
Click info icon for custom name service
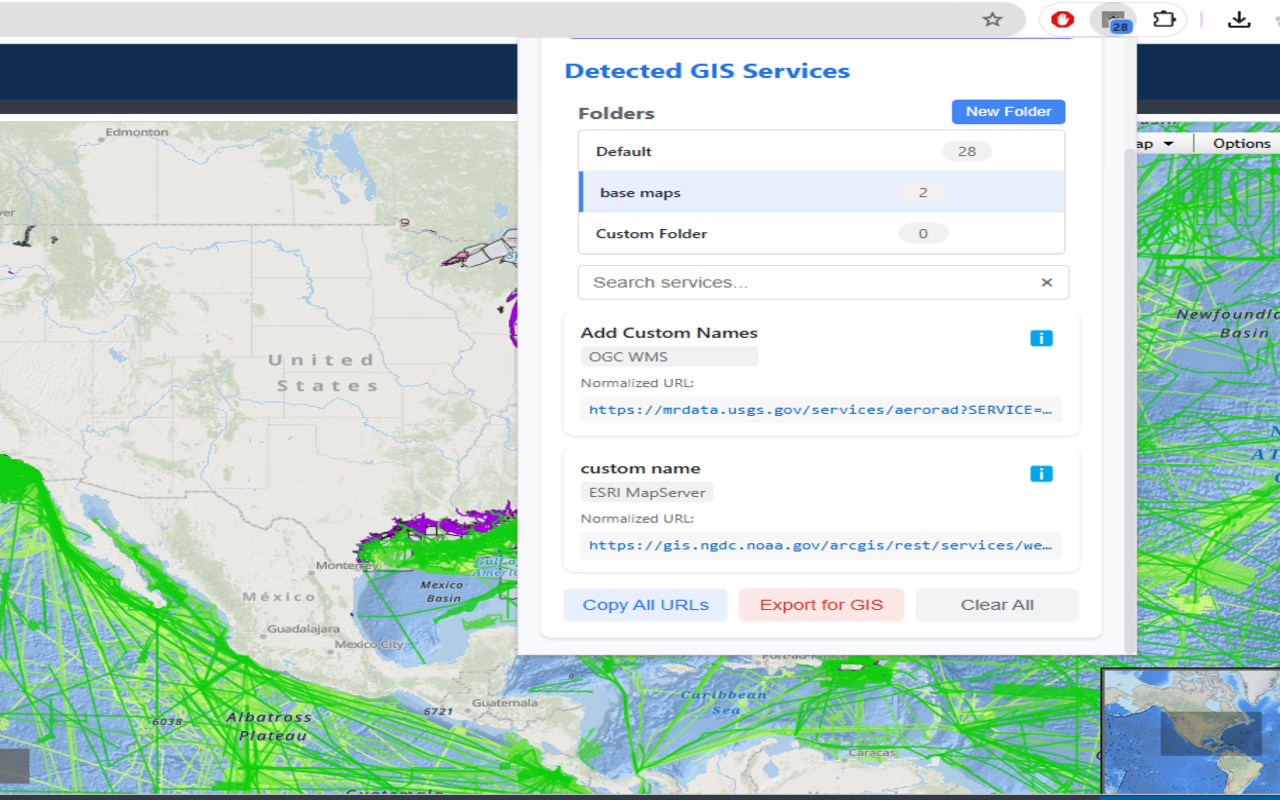1041,473
